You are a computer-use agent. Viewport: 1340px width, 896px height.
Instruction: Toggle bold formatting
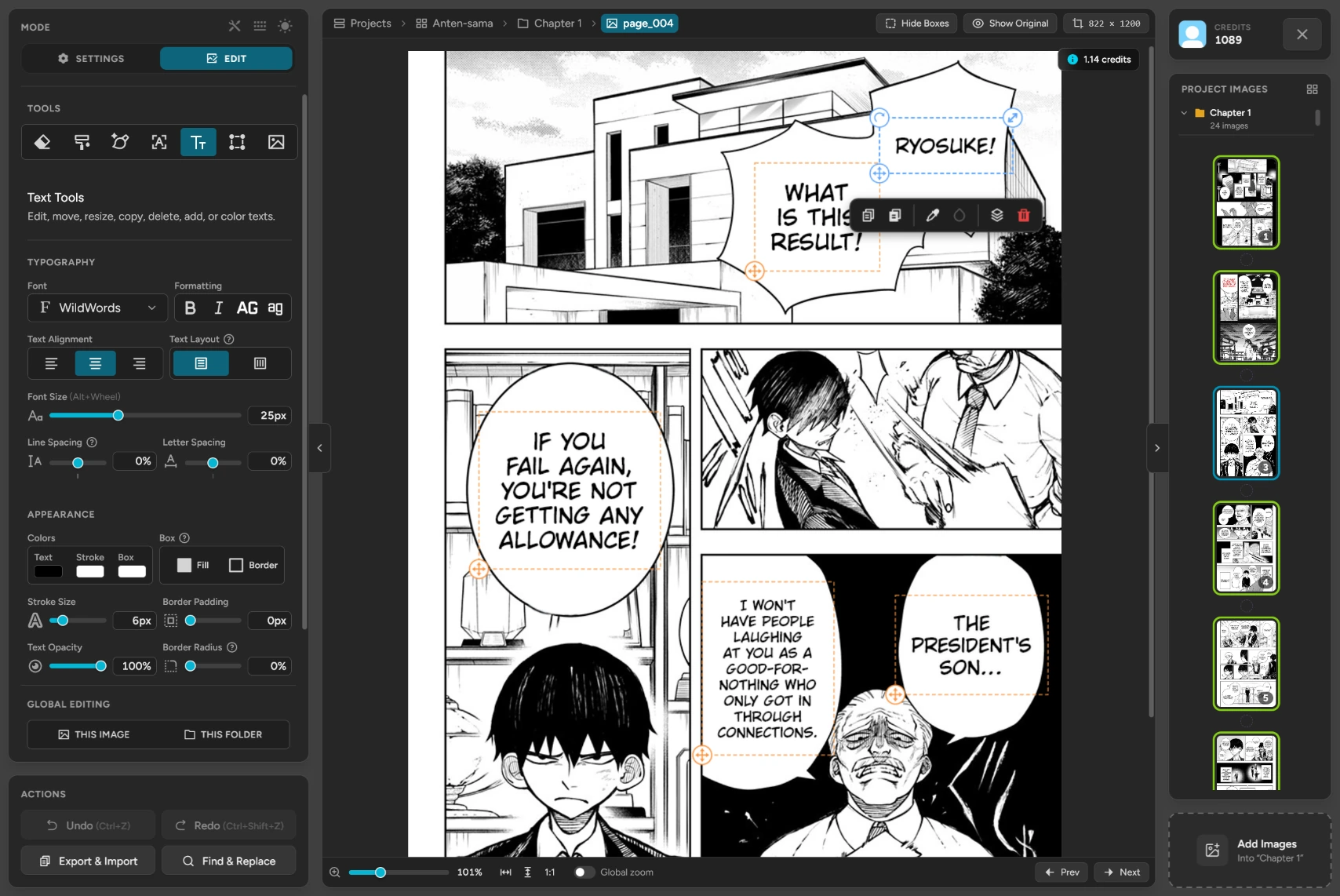click(190, 308)
